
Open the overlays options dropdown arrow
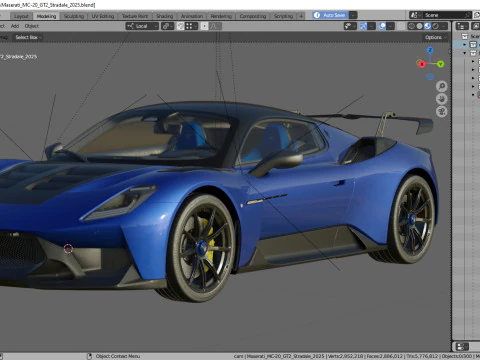(x=391, y=26)
